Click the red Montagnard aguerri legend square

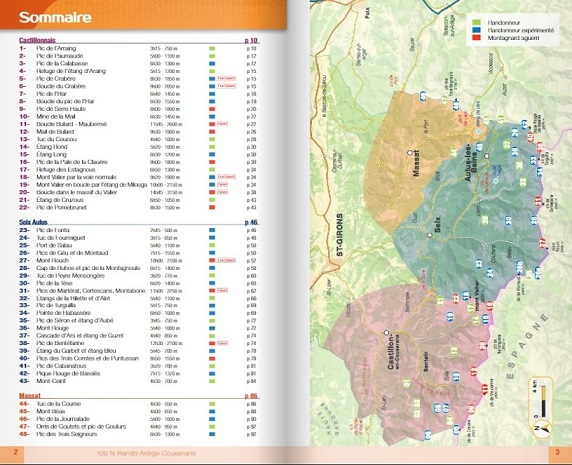click(x=475, y=38)
